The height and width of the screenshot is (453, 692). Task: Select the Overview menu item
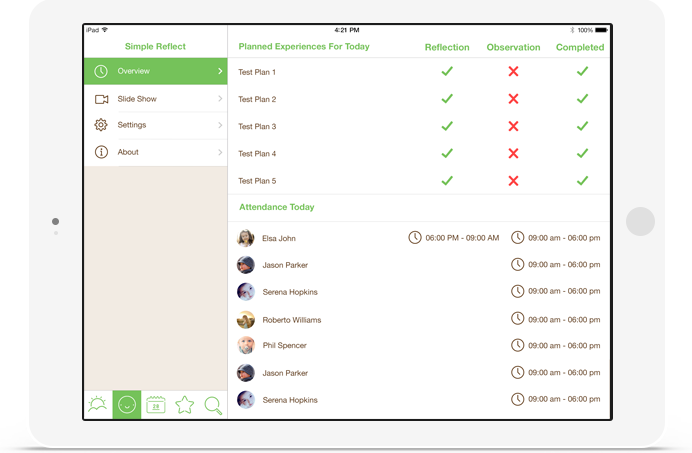[x=155, y=71]
